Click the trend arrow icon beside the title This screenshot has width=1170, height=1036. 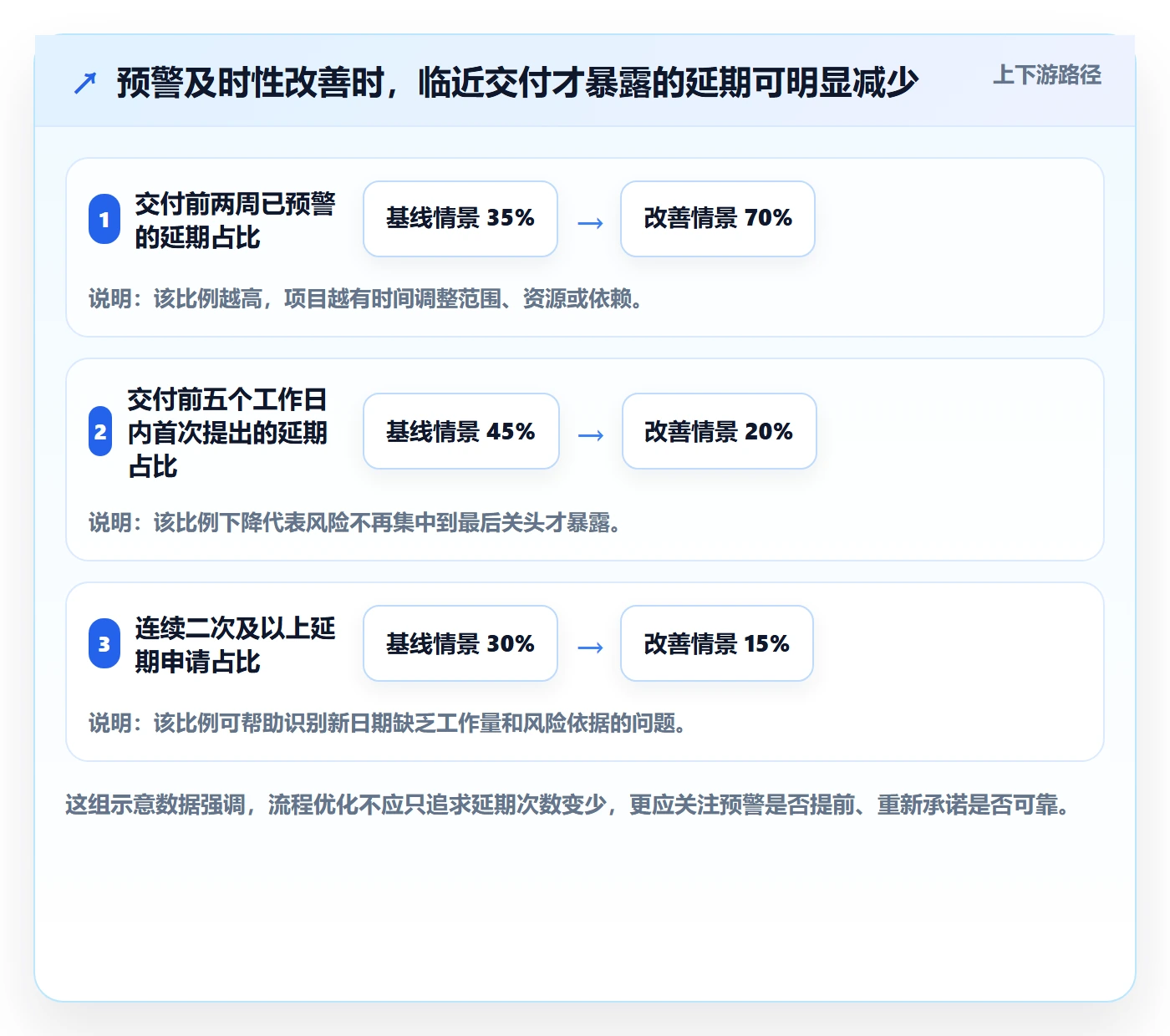(x=85, y=83)
